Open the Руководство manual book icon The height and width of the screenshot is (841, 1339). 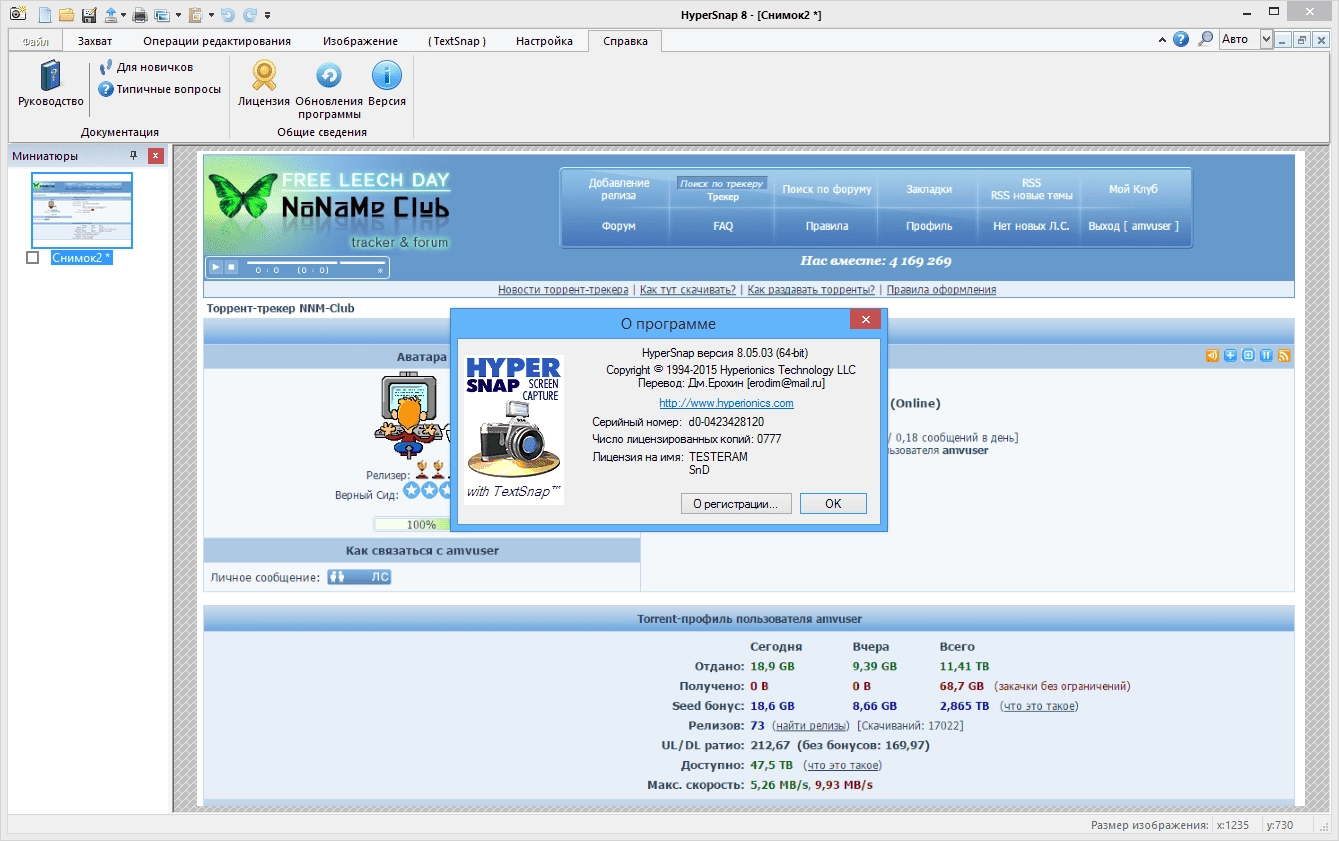pyautogui.click(x=51, y=84)
